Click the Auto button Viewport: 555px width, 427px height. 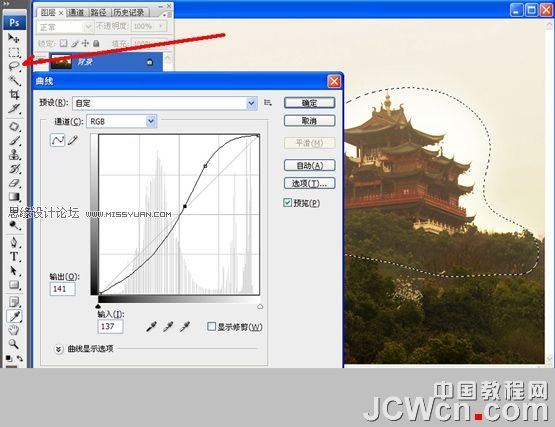pos(309,165)
